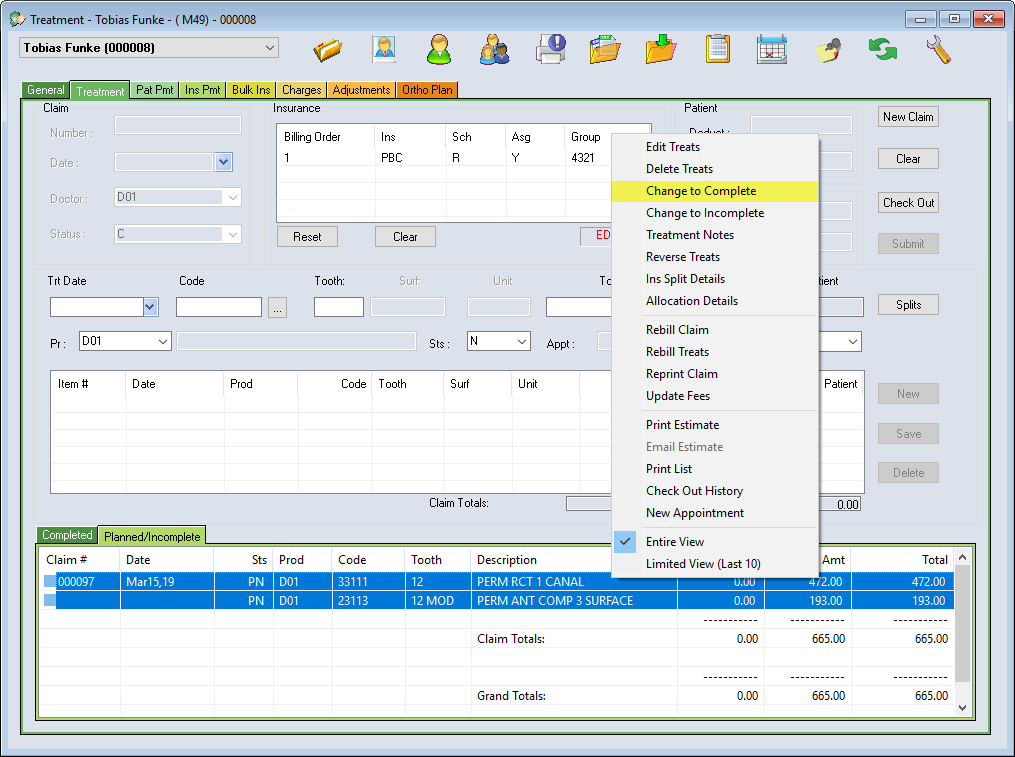Select Limited View (Last 10) option

[x=702, y=564]
